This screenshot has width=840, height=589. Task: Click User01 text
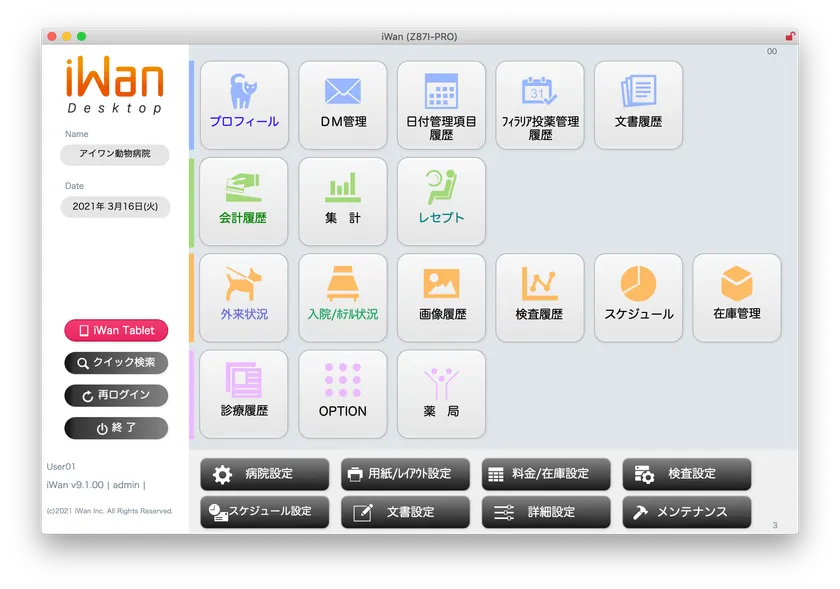point(61,466)
